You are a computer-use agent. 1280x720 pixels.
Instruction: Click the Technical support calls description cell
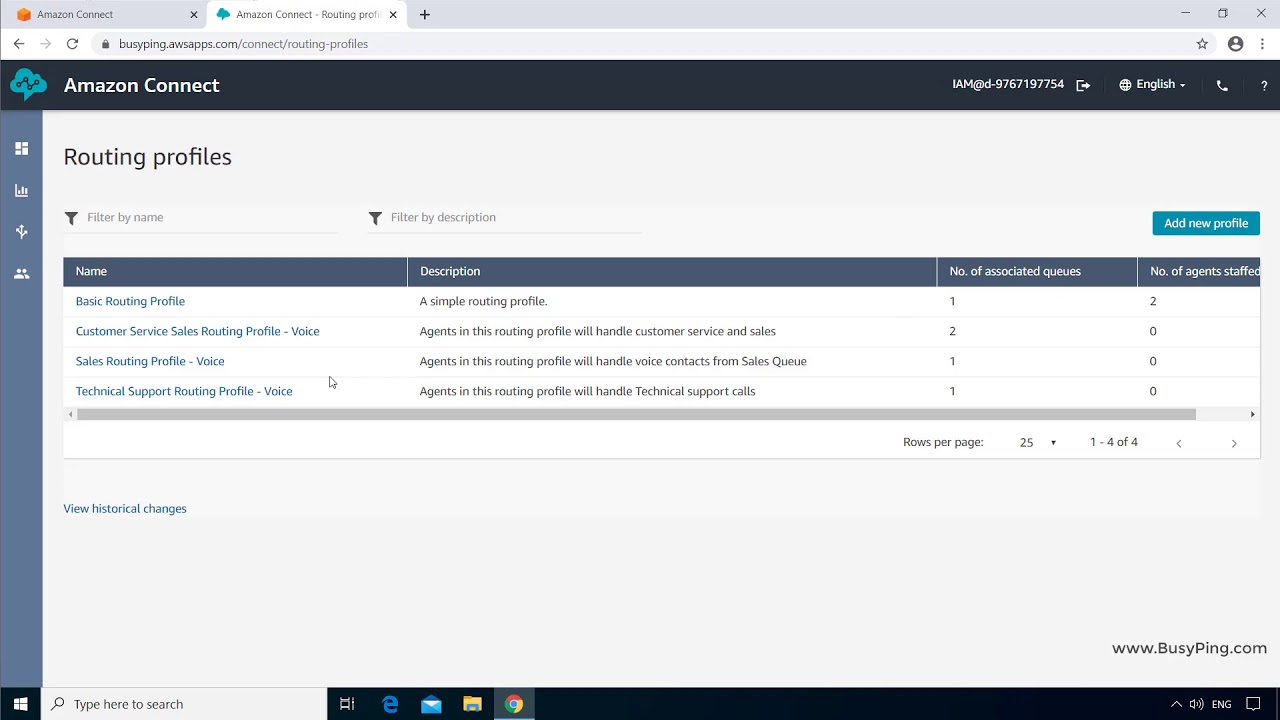(587, 391)
